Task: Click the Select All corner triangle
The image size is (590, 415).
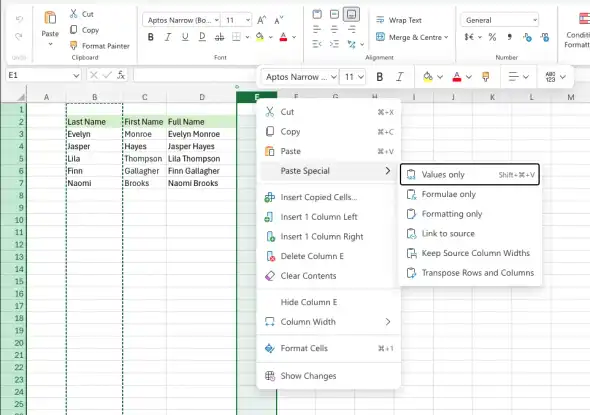Action: 20,97
